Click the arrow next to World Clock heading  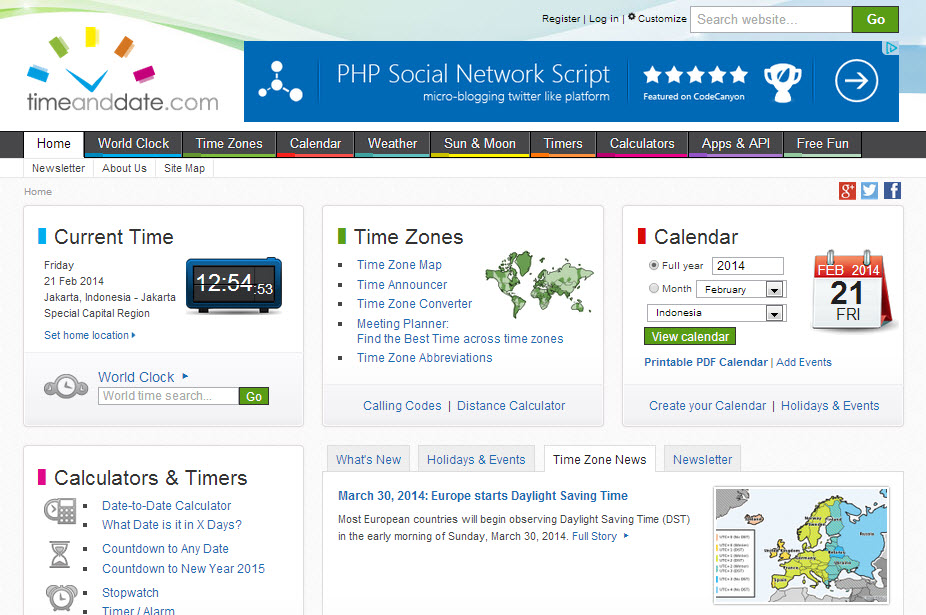(185, 376)
